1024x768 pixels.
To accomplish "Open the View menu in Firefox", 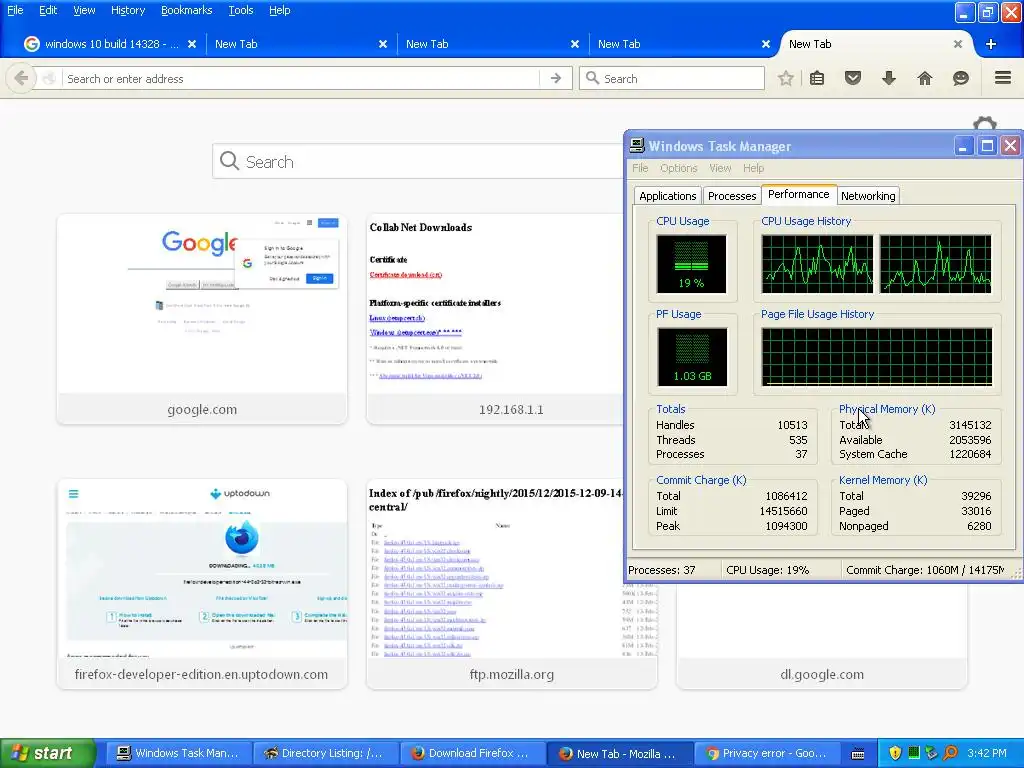I will [x=84, y=10].
